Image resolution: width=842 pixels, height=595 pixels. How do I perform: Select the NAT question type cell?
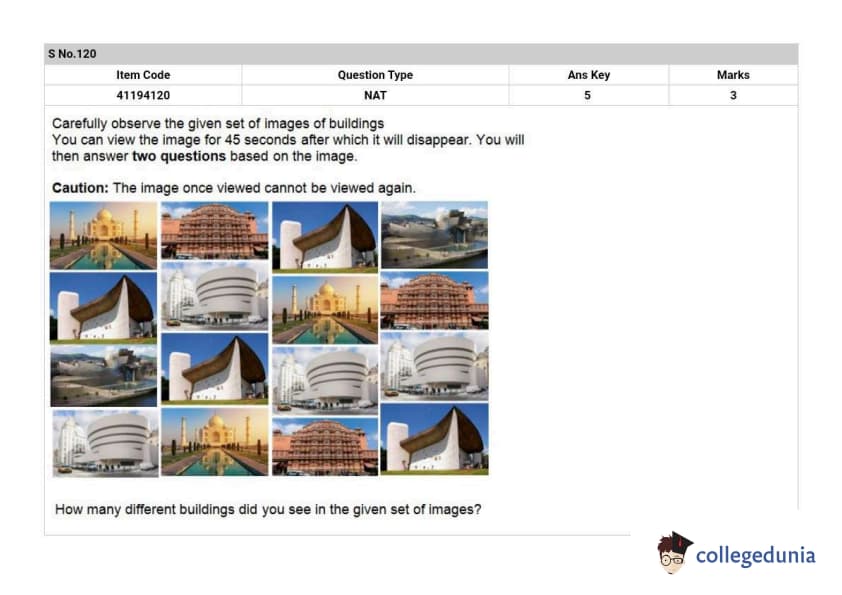pos(375,96)
